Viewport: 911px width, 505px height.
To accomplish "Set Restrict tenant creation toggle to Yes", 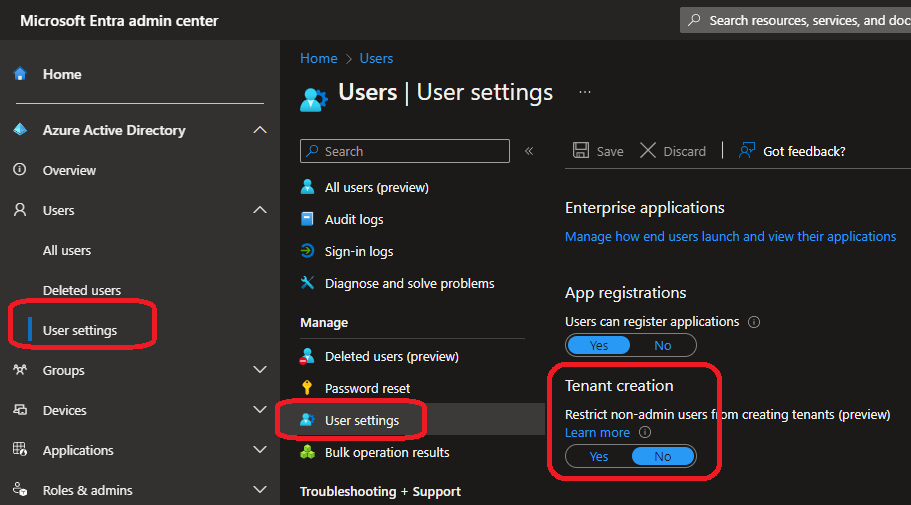I will click(598, 456).
